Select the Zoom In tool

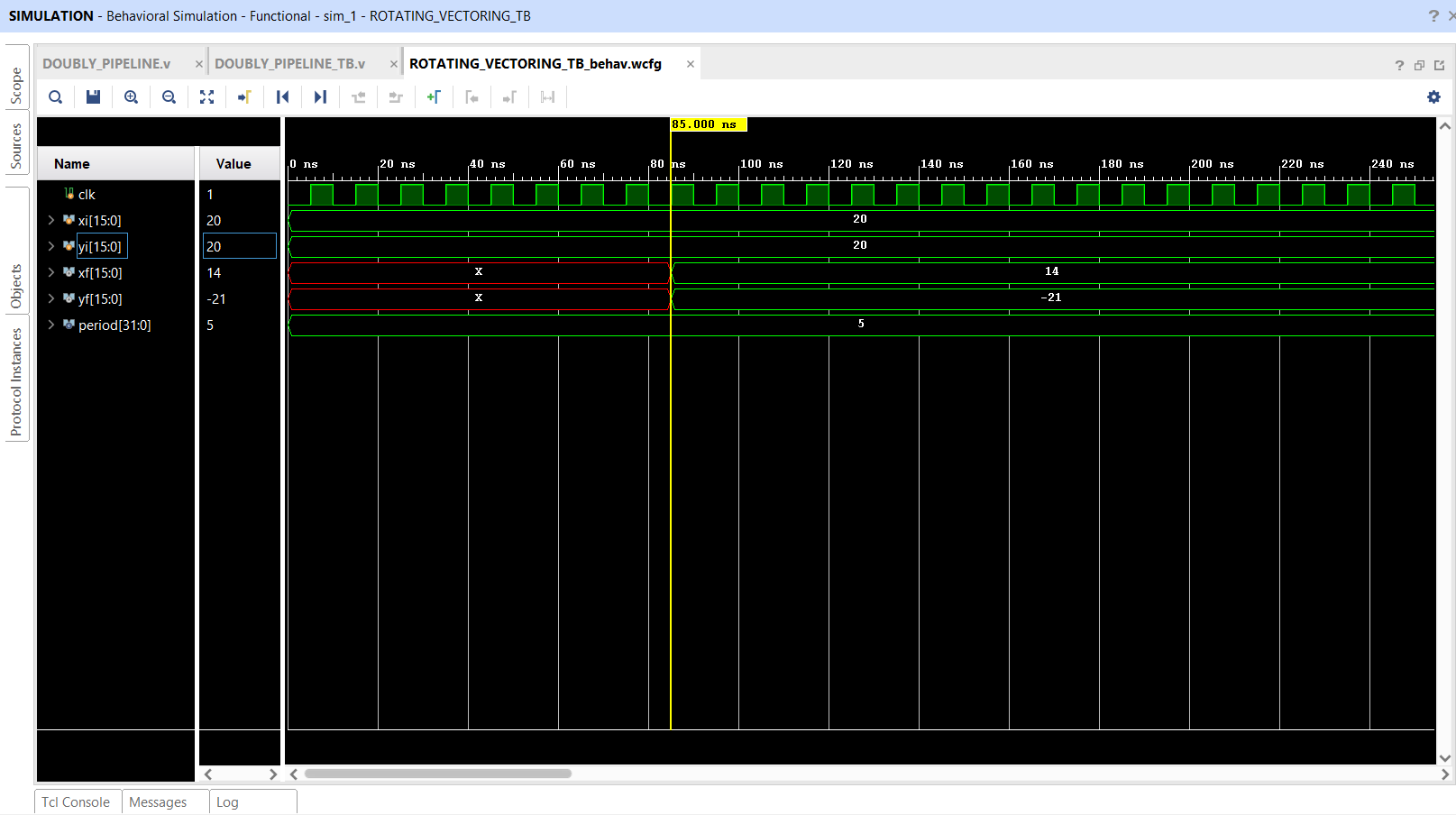tap(131, 96)
